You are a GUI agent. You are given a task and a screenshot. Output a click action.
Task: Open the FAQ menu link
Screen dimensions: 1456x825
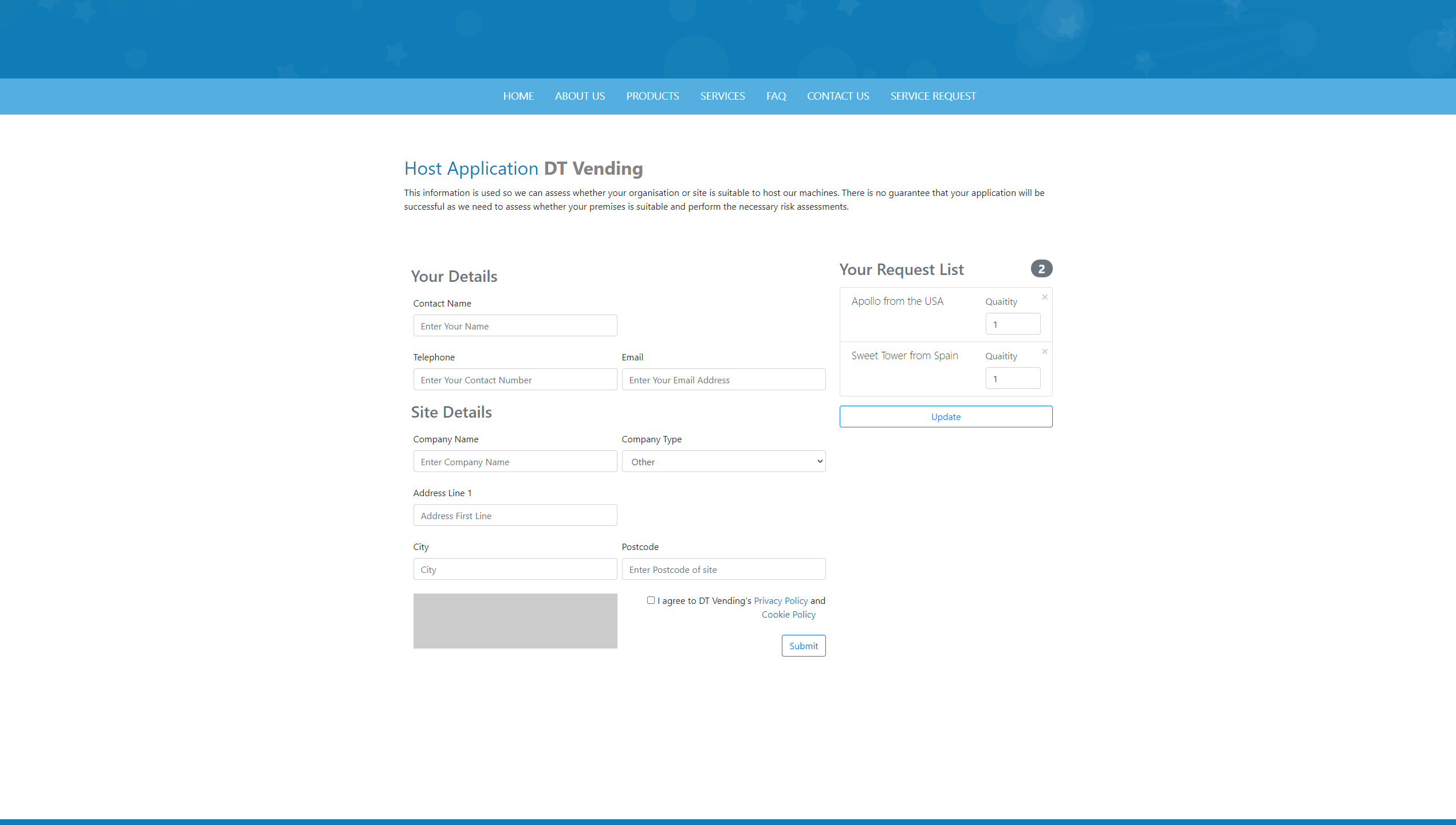tap(776, 96)
